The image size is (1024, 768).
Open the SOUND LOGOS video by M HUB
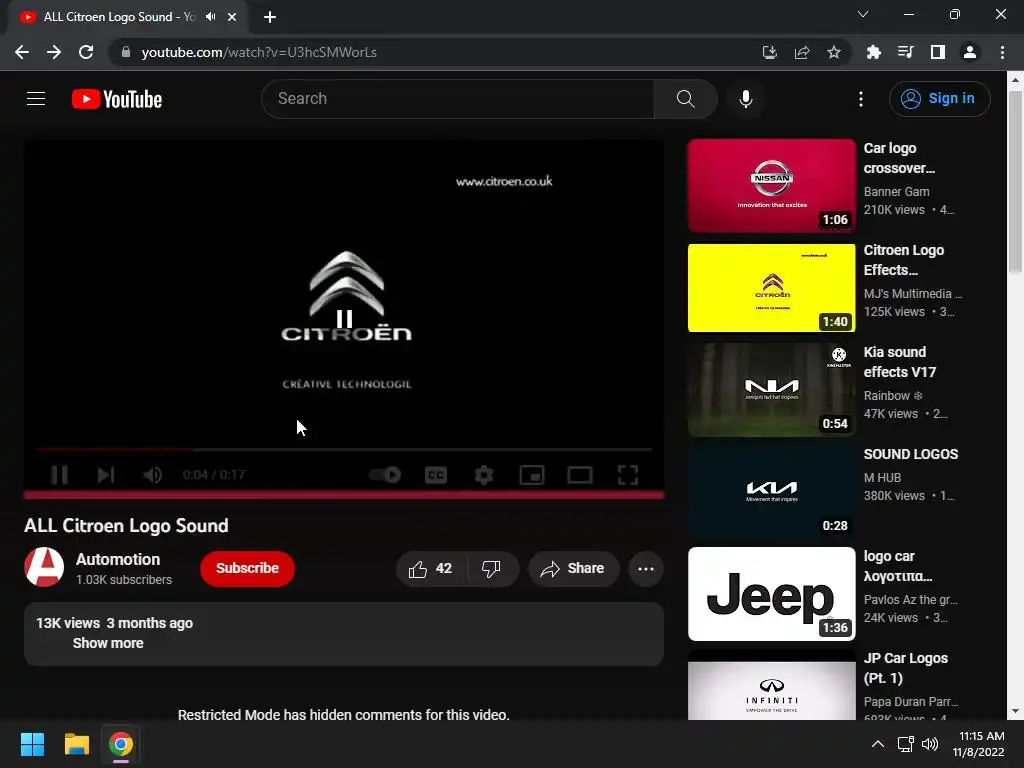point(771,492)
